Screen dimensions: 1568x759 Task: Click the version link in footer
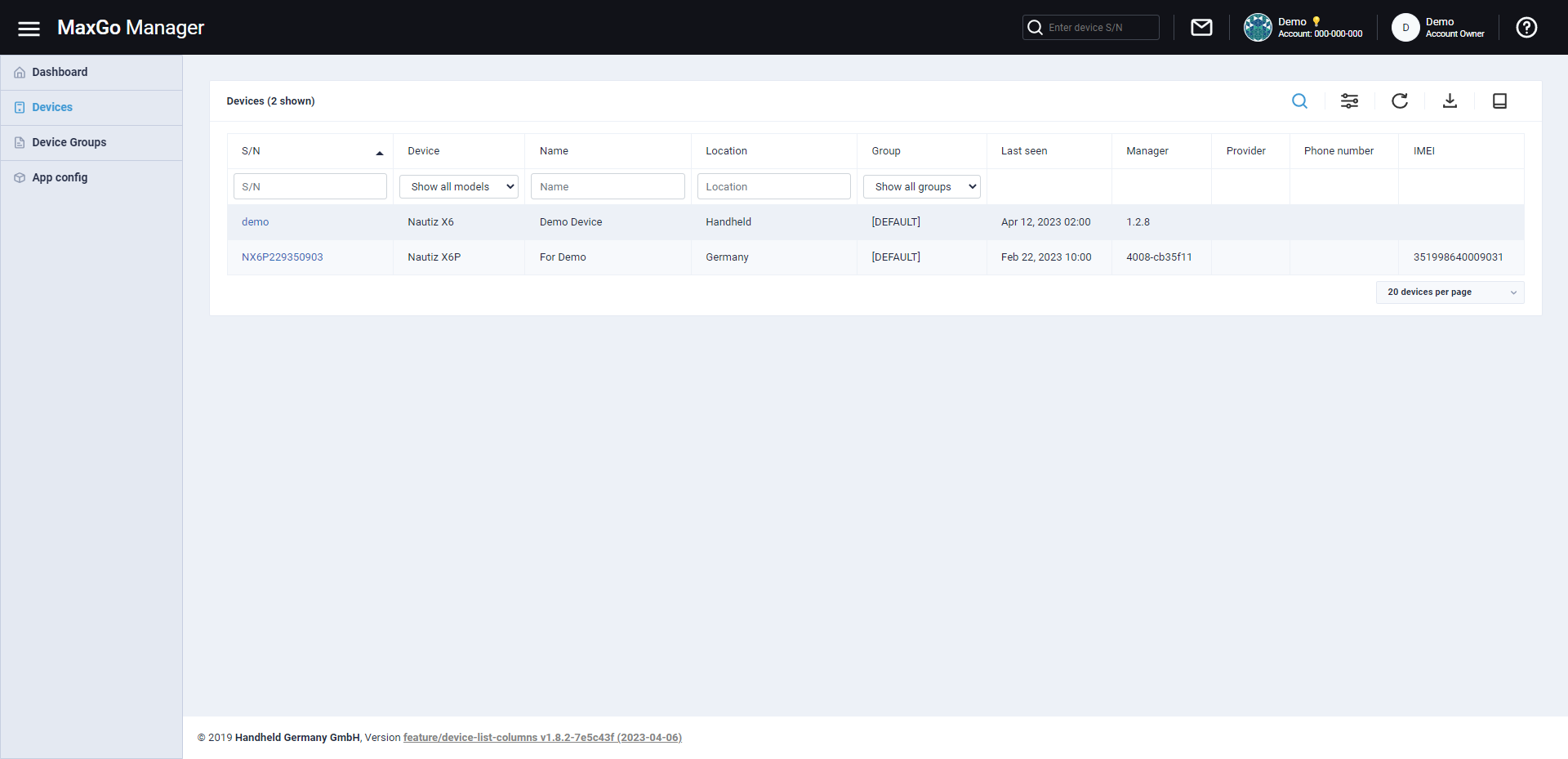tap(542, 738)
